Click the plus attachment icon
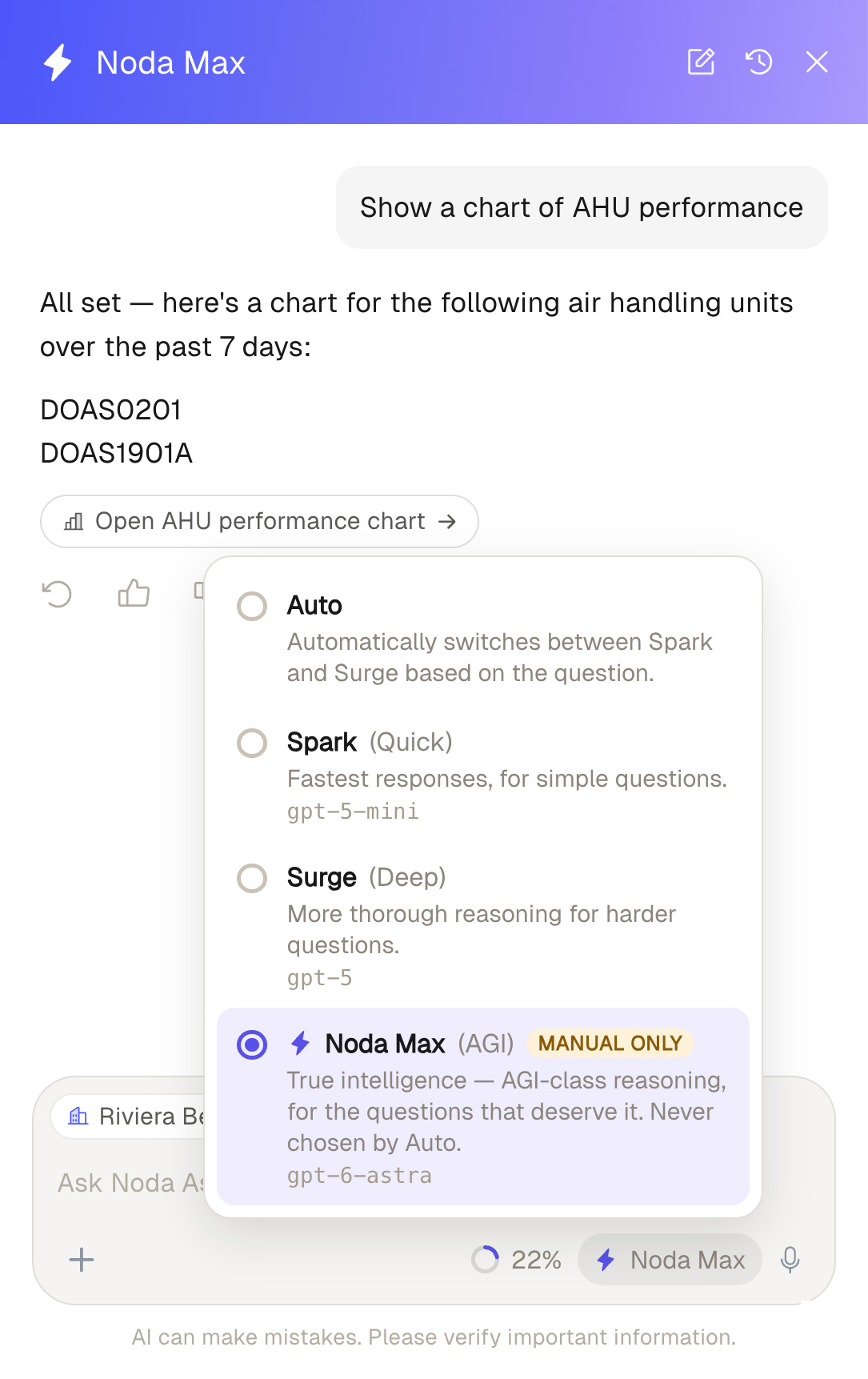The image size is (868, 1379). click(x=82, y=1260)
